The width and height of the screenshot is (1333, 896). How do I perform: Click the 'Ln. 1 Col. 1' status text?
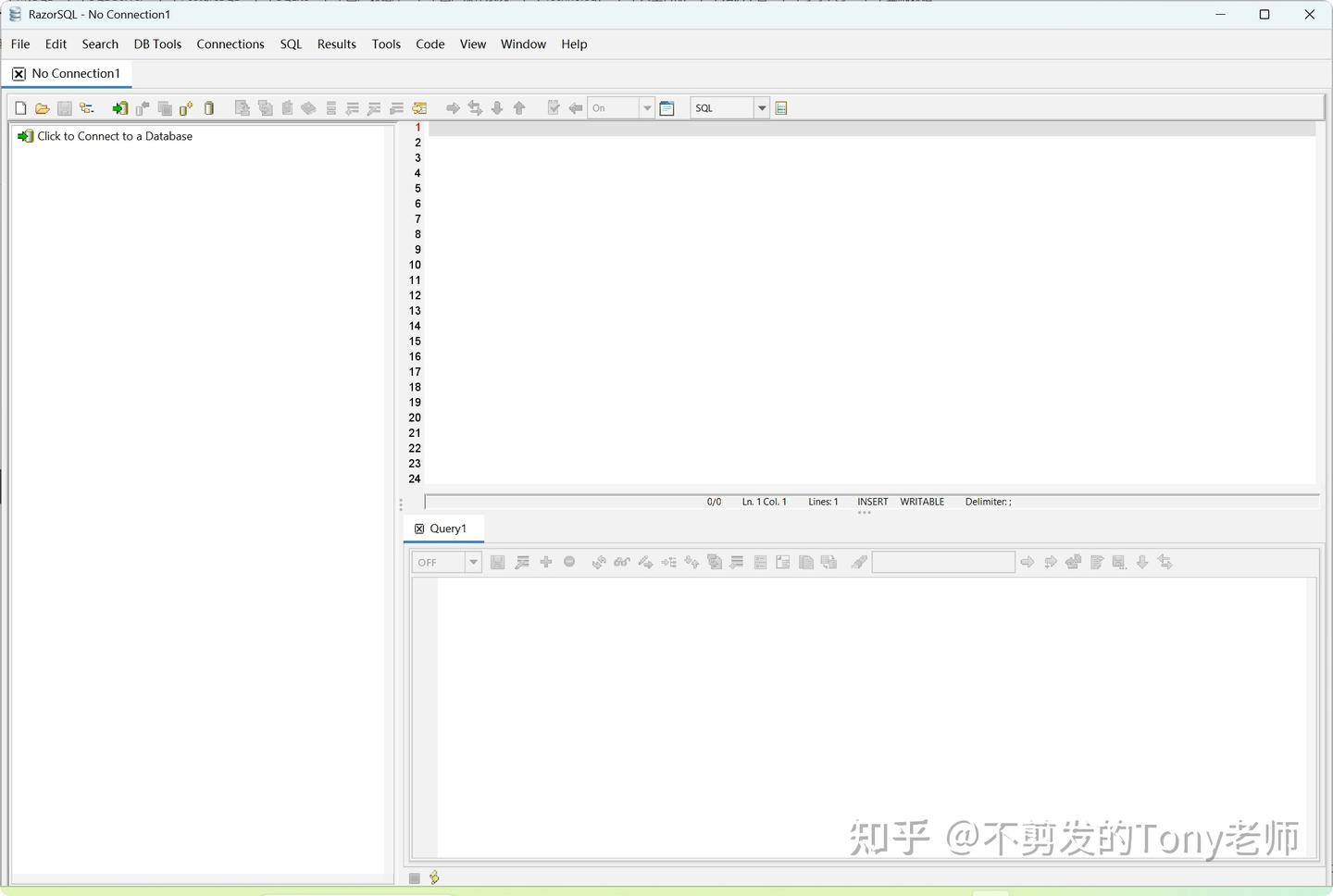765,502
